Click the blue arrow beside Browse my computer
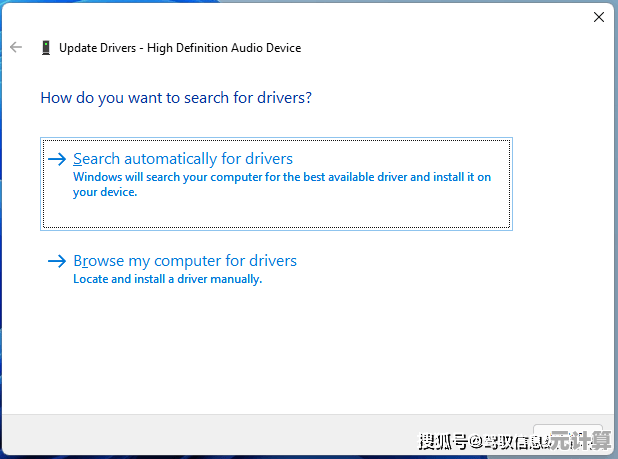Image resolution: width=618 pixels, height=459 pixels. coord(57,261)
